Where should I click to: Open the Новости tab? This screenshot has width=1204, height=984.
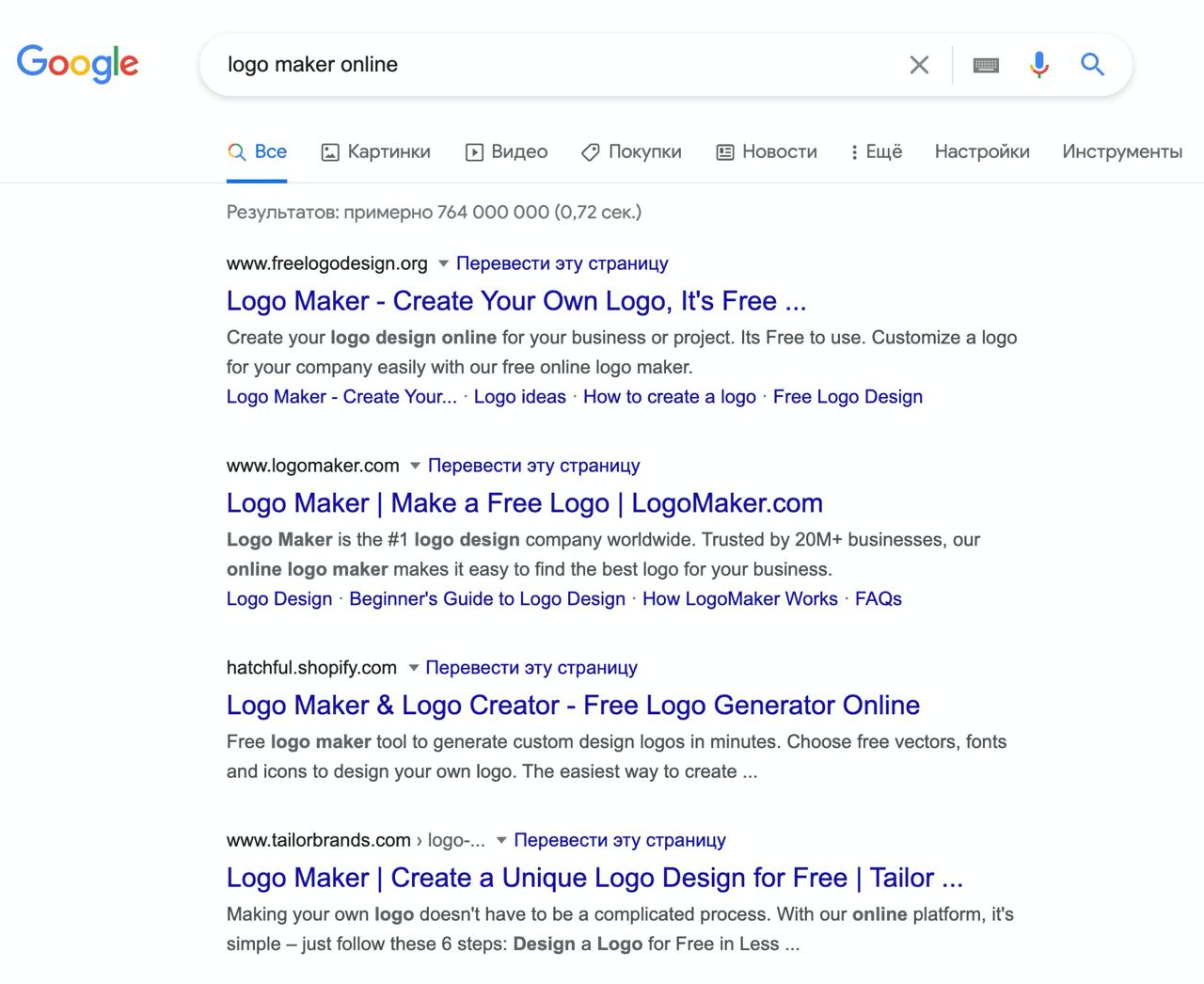click(767, 151)
